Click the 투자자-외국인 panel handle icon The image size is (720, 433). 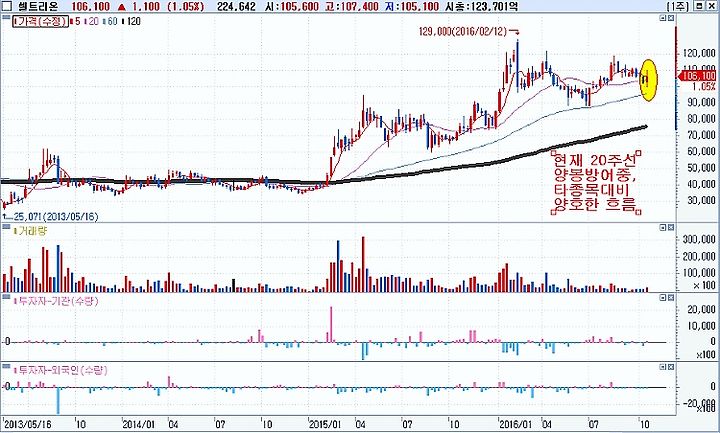coord(6,366)
